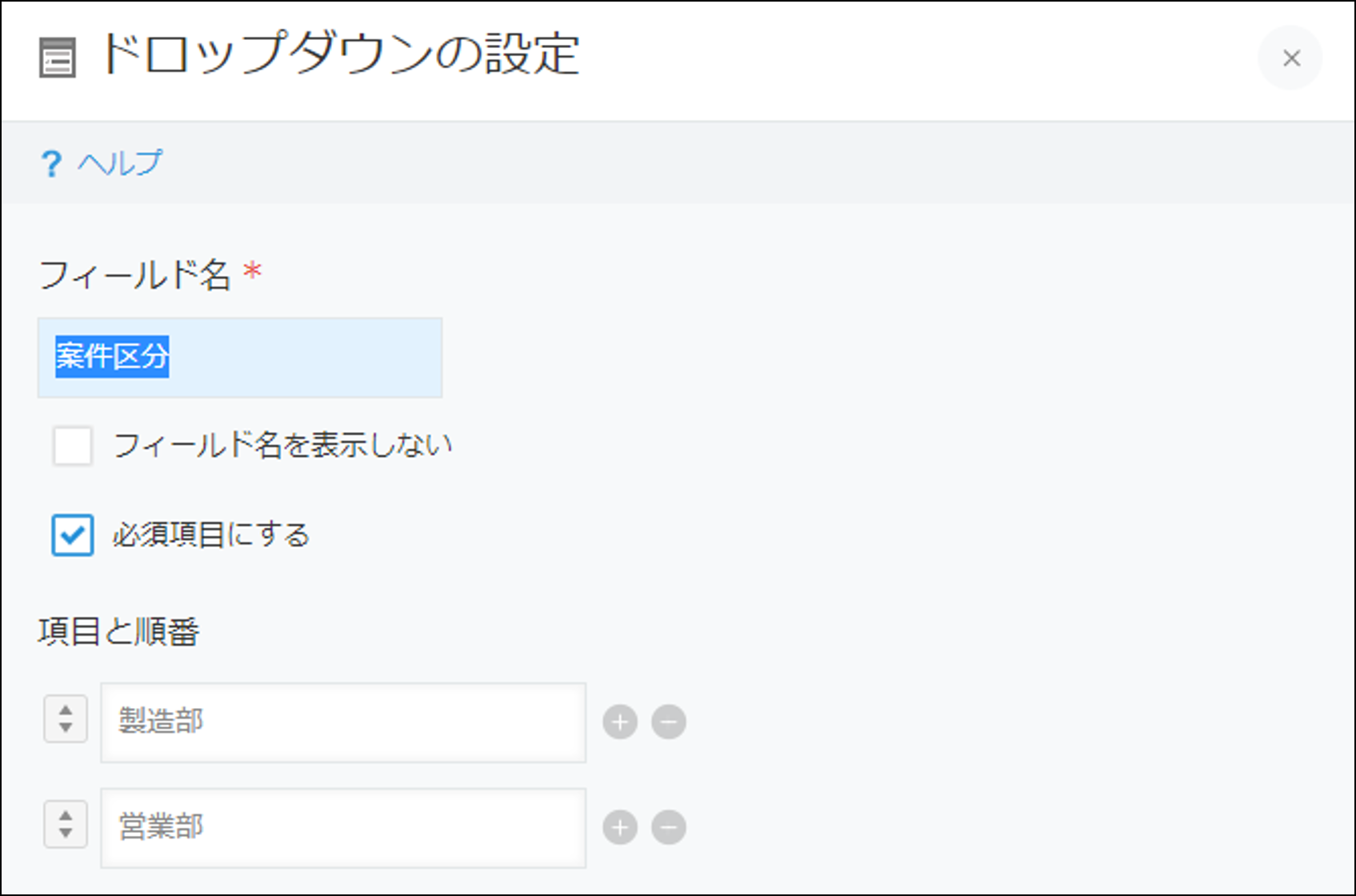Click the ドロップダウンの設定 title text
The width and height of the screenshot is (1356, 896).
point(340,54)
